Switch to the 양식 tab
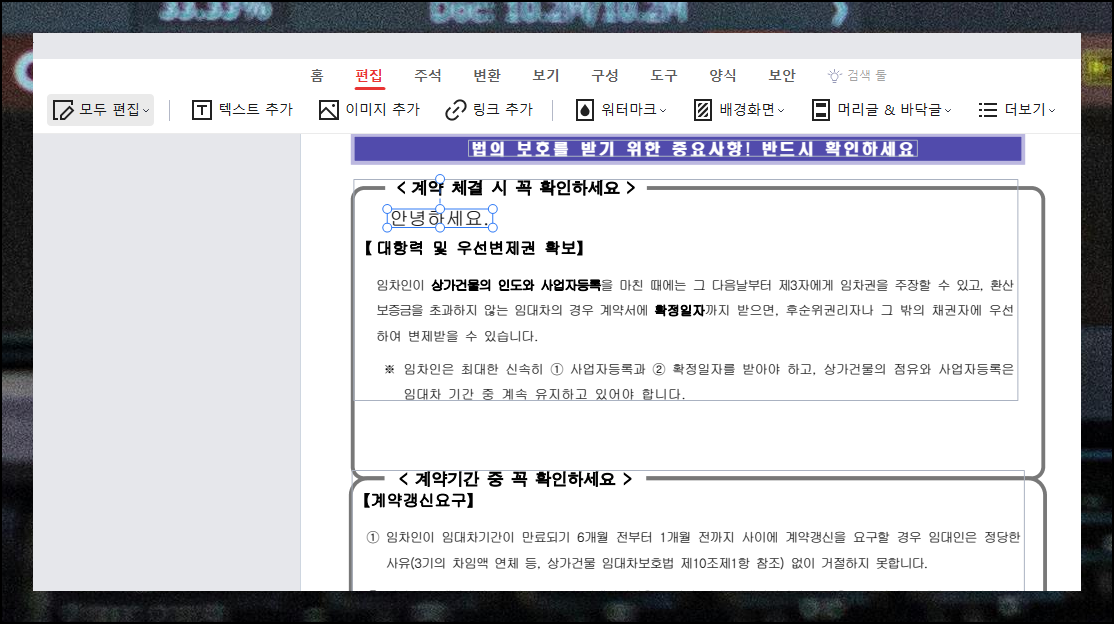Image resolution: width=1114 pixels, height=624 pixels. pyautogui.click(x=723, y=75)
